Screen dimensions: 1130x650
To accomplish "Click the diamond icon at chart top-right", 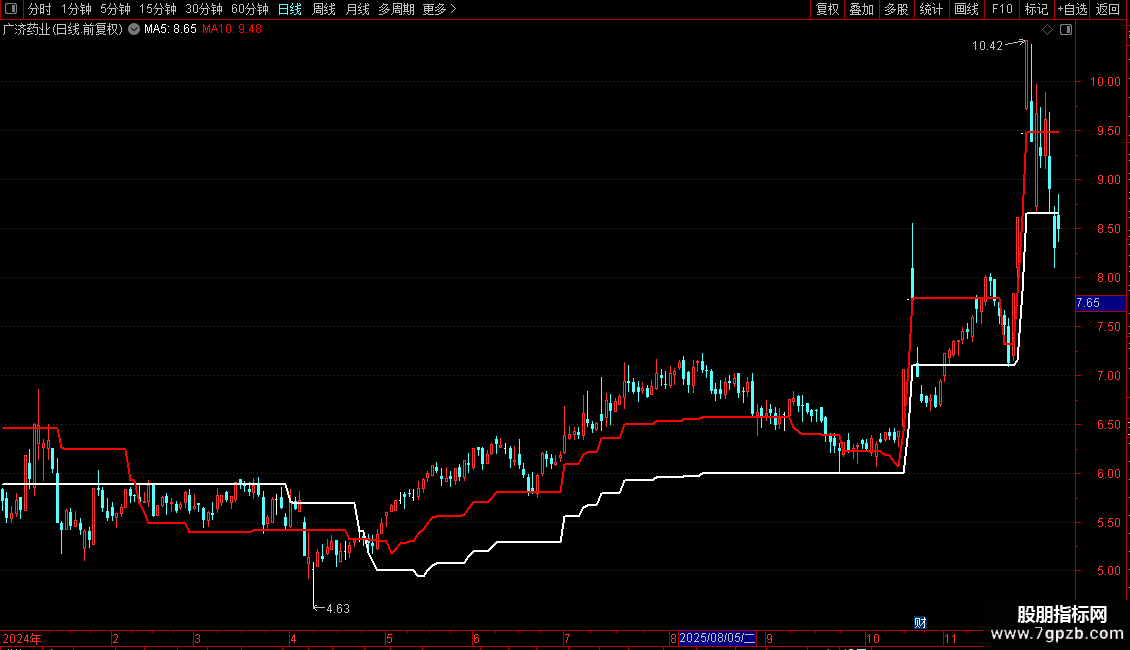I will pyautogui.click(x=1048, y=30).
